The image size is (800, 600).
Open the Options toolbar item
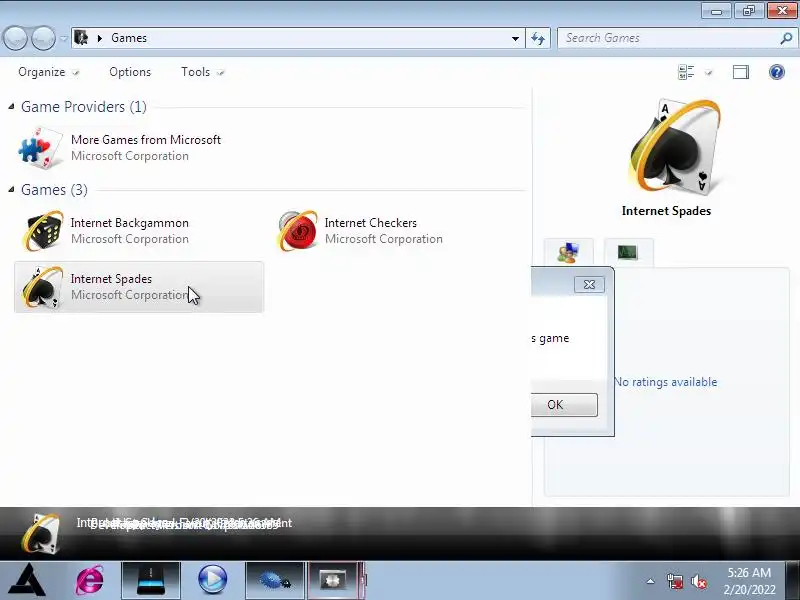(130, 72)
